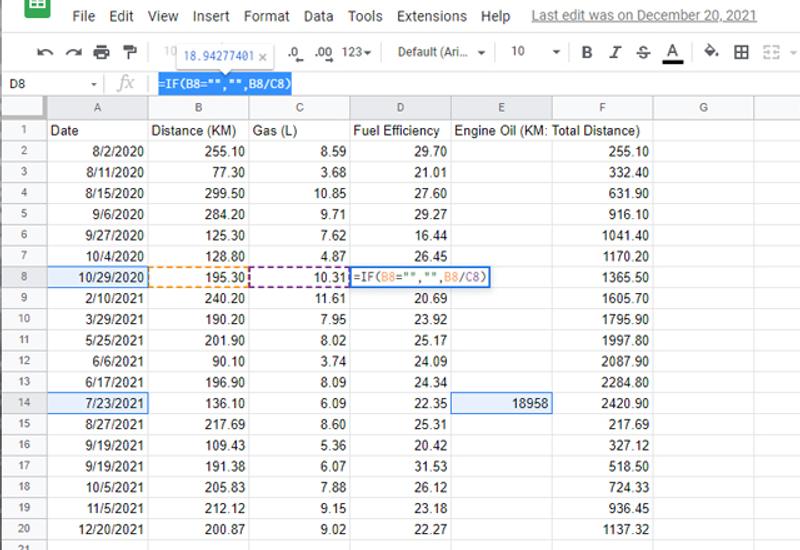800x550 pixels.
Task: Click the Fuel Efficiency header cell
Action: [401, 131]
